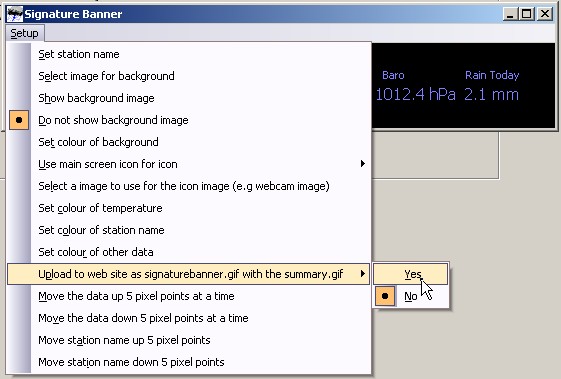This screenshot has width=561, height=379.
Task: Maximize the Signature Banner window
Action: (526, 14)
